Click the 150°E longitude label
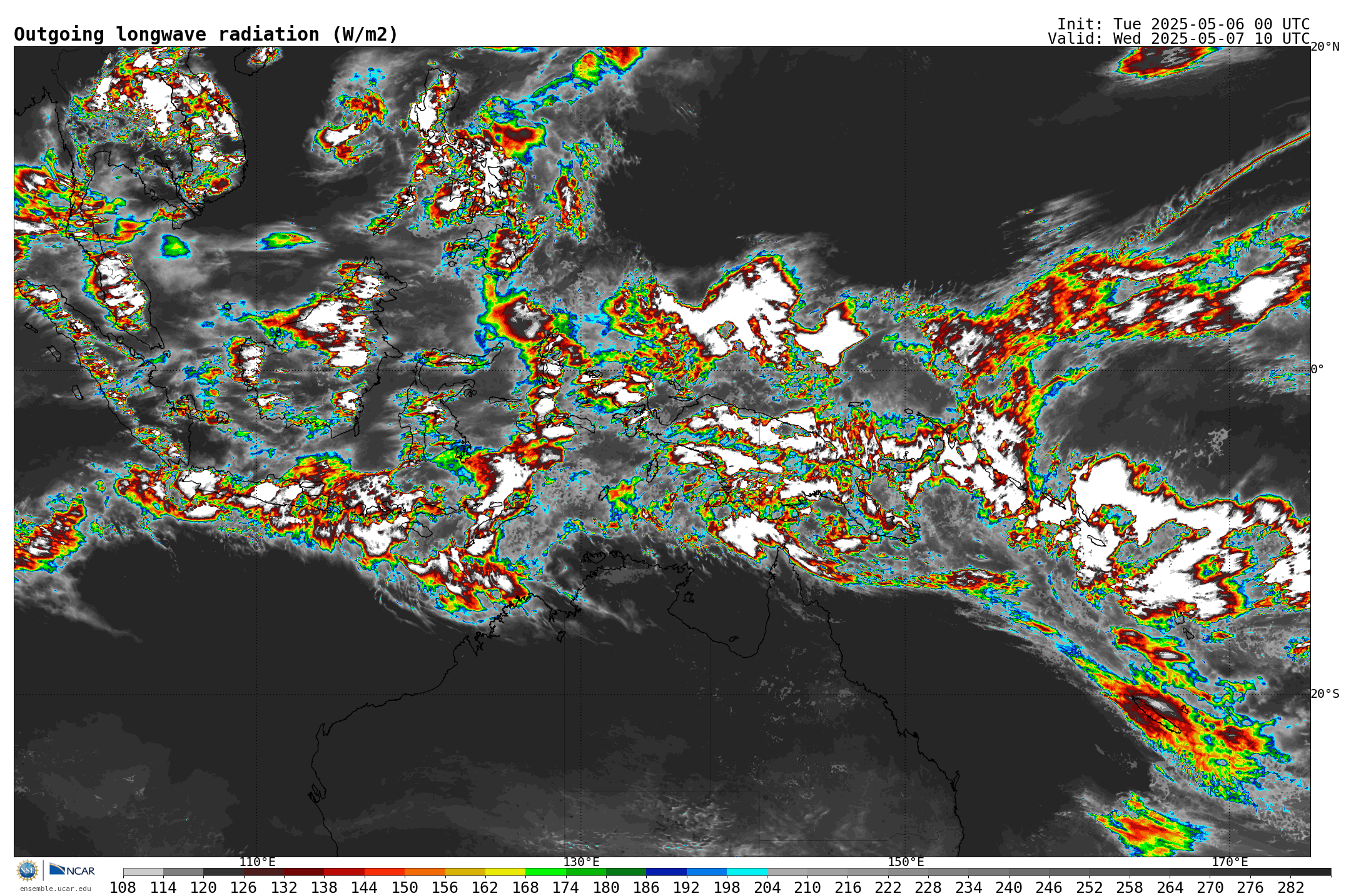 click(906, 862)
